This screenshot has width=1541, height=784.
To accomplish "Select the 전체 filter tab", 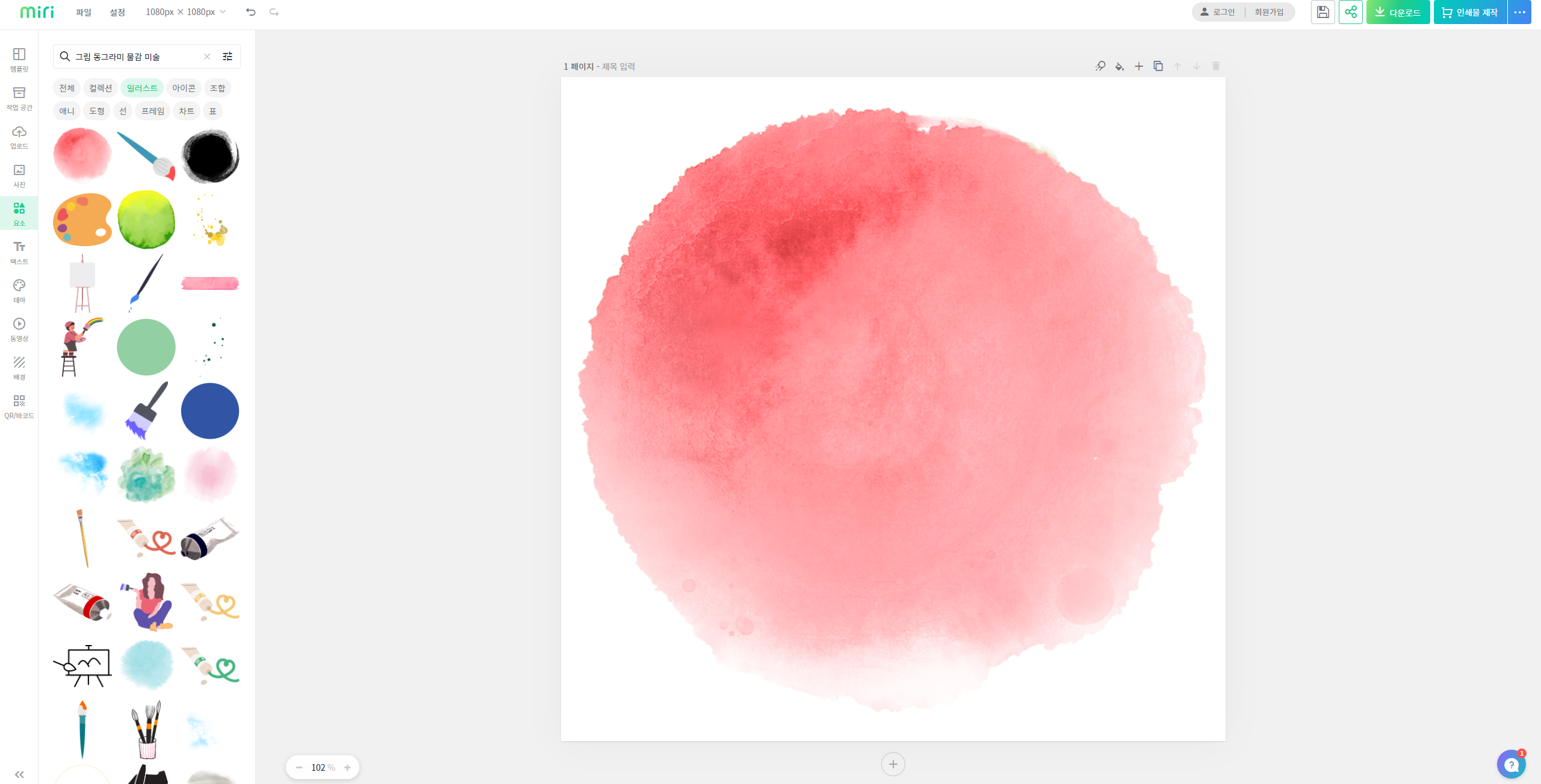I will click(x=67, y=88).
